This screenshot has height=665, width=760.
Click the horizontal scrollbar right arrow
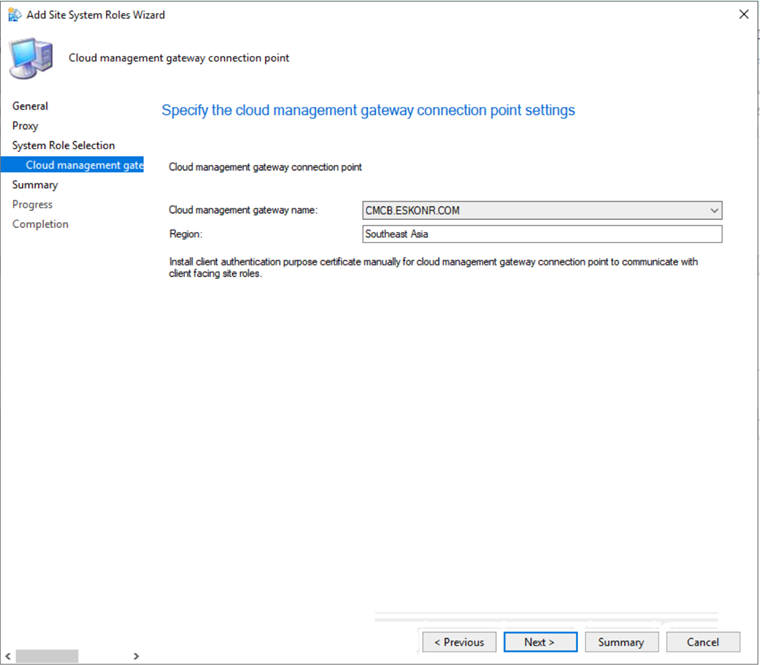tap(136, 656)
